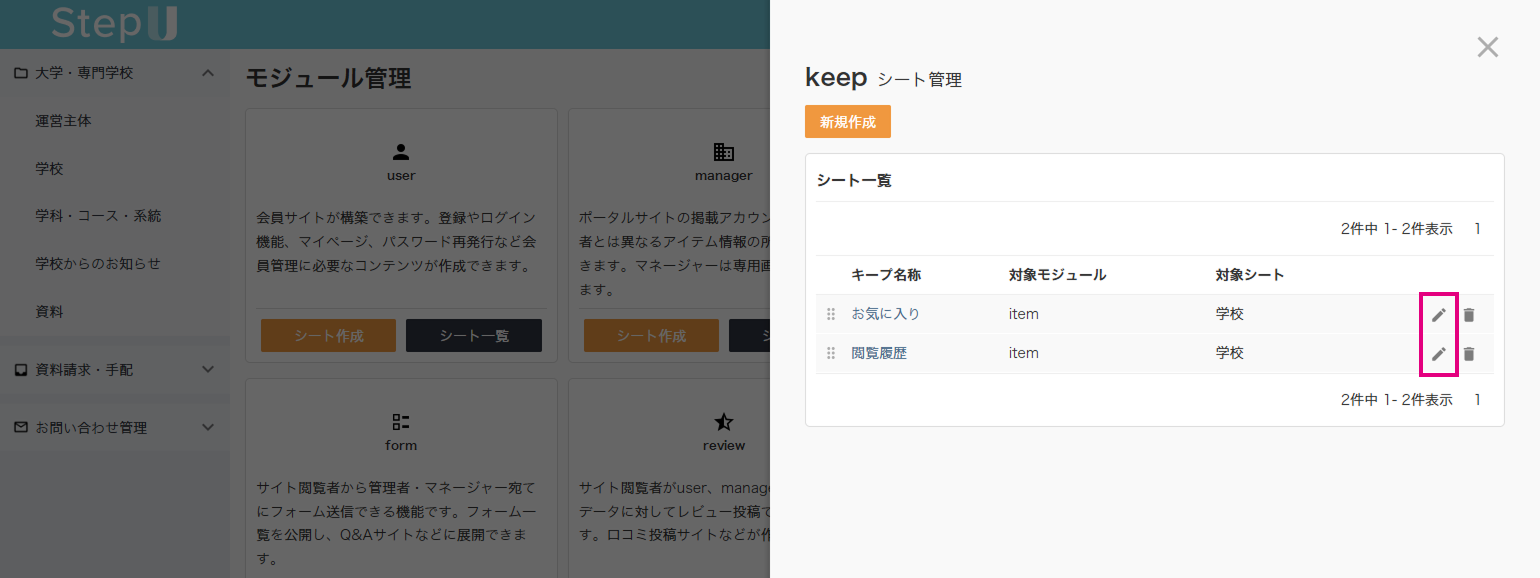Edit the お気に入り keep sheet

(x=1438, y=315)
